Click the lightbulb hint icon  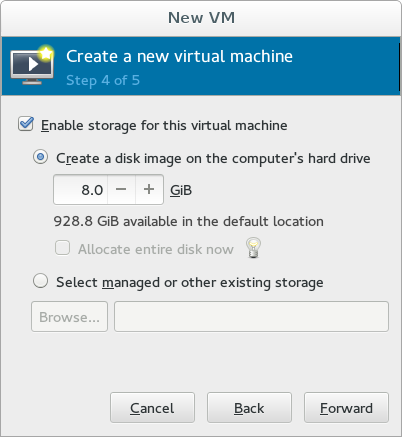click(253, 248)
